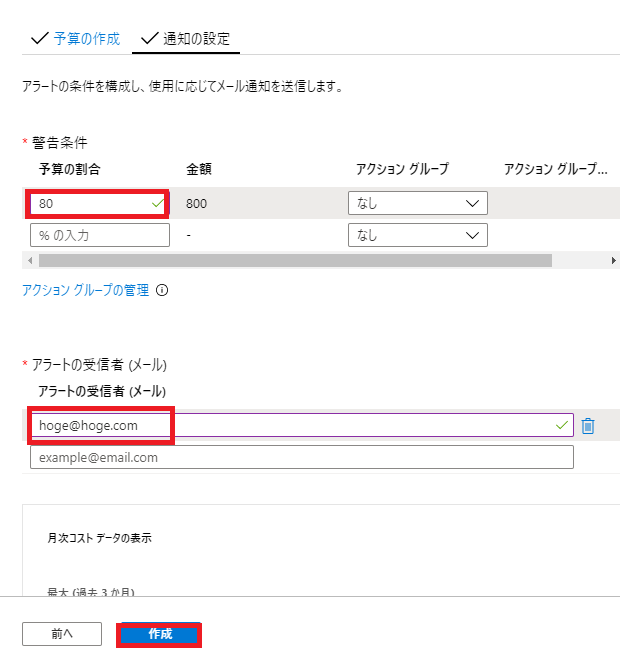This screenshot has height=650, width=620.
Task: Click the 金額 column header
Action: [x=199, y=169]
